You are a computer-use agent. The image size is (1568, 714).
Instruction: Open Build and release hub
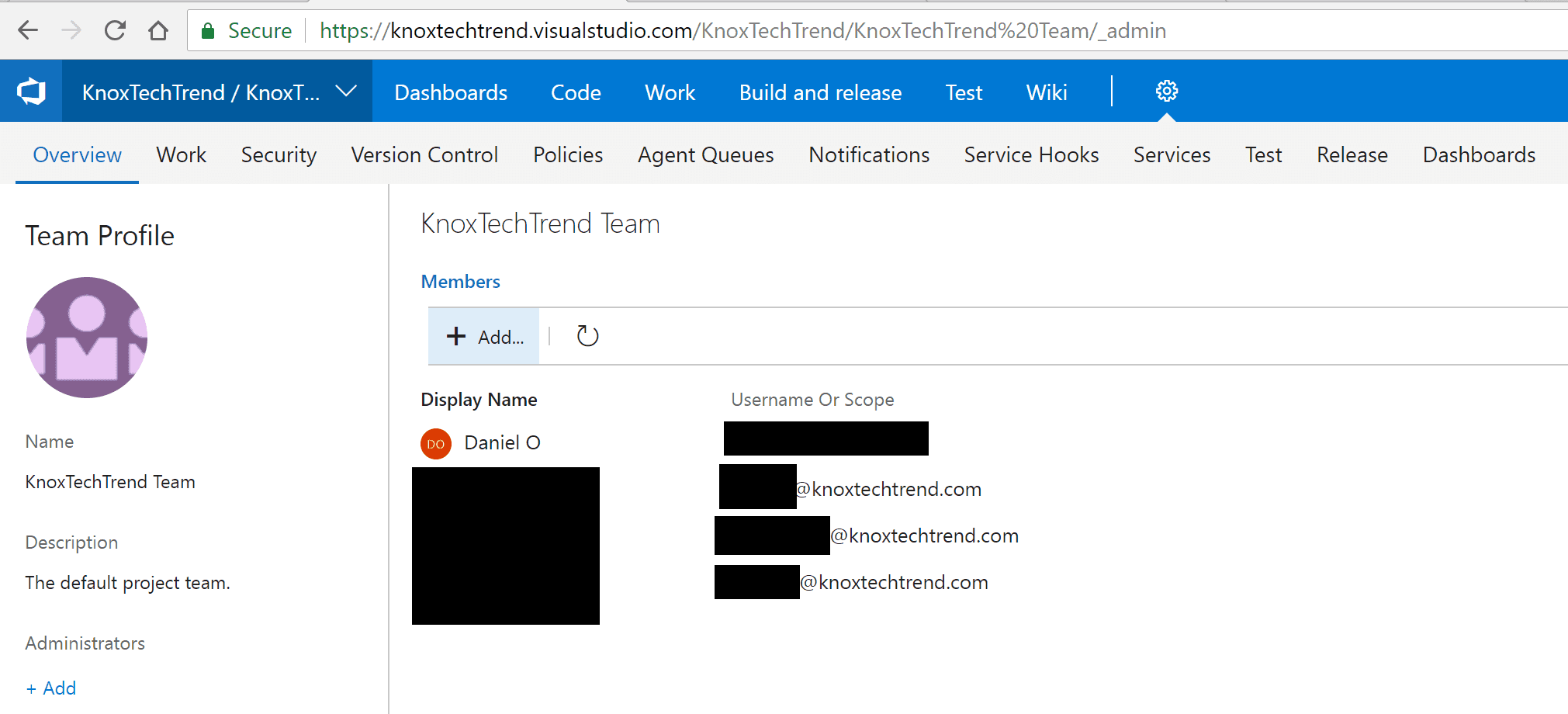(x=820, y=92)
